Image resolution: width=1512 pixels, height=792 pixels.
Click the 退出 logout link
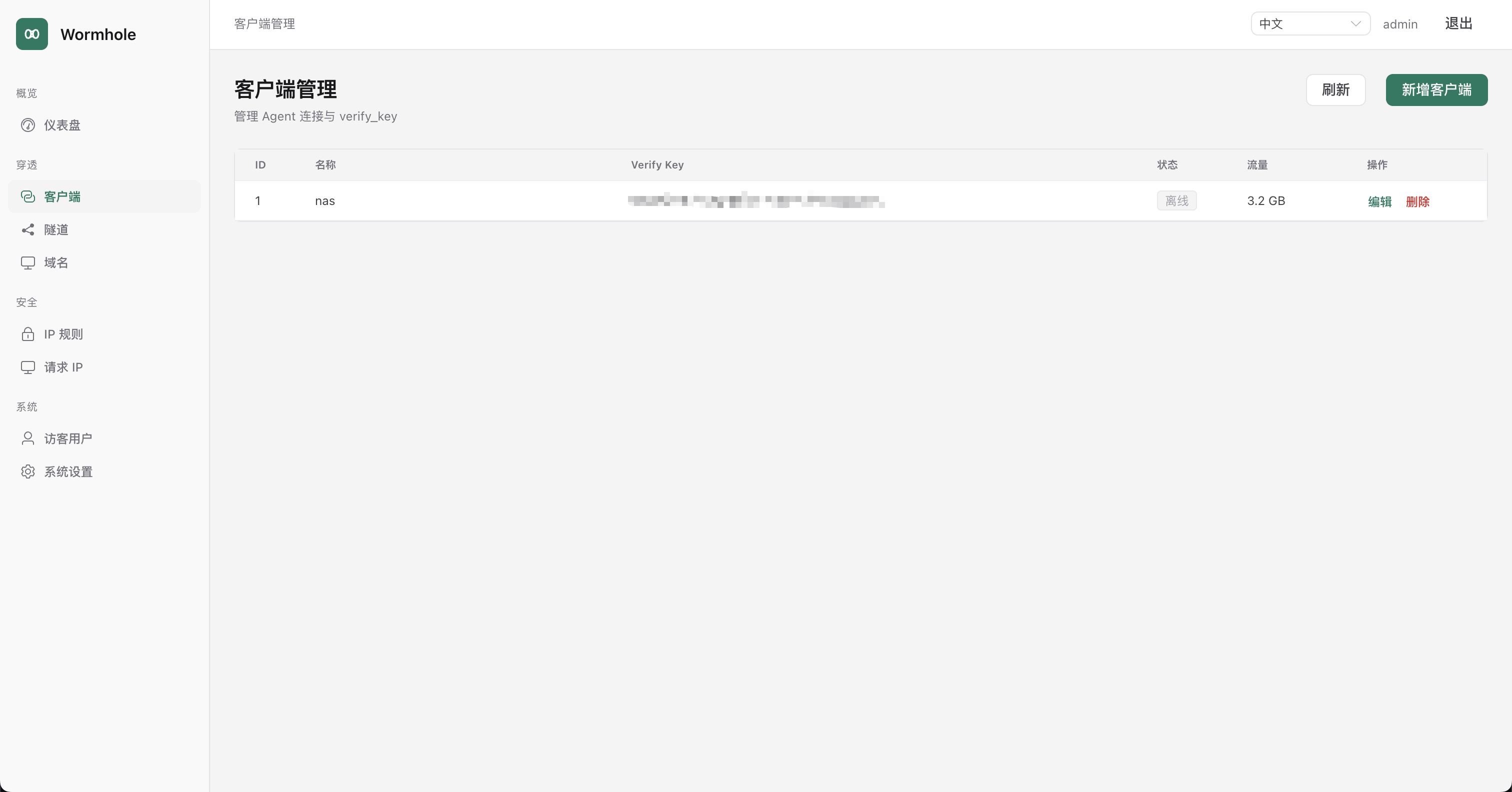point(1458,23)
